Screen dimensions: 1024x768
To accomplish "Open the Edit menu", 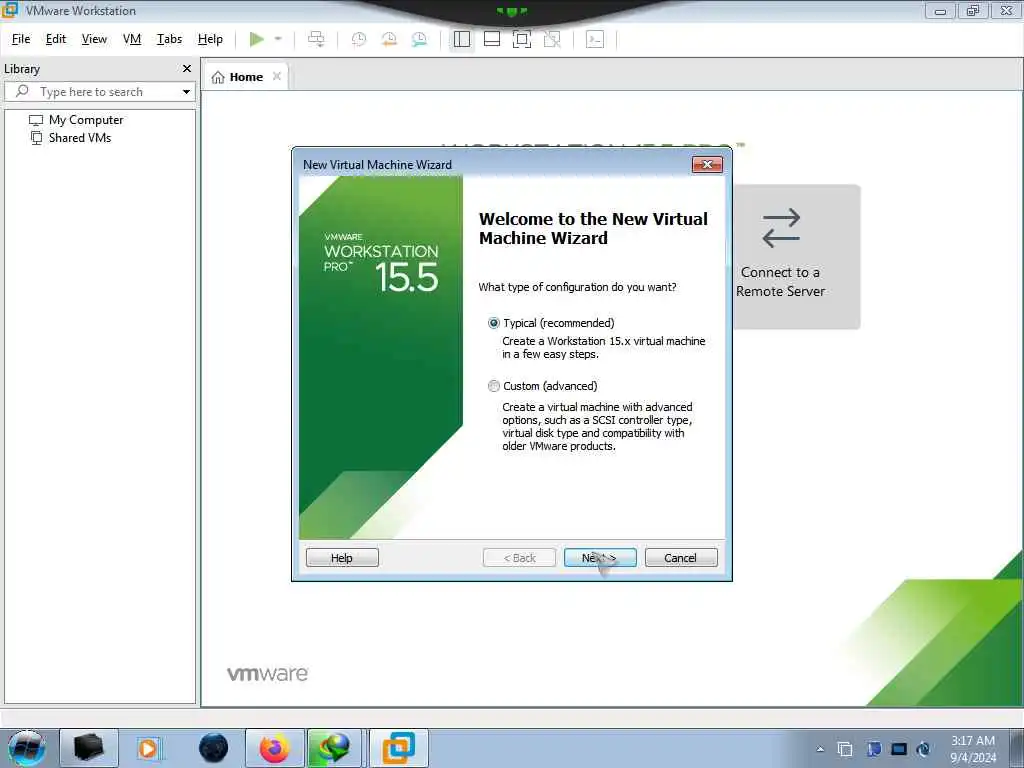I will click(x=56, y=39).
